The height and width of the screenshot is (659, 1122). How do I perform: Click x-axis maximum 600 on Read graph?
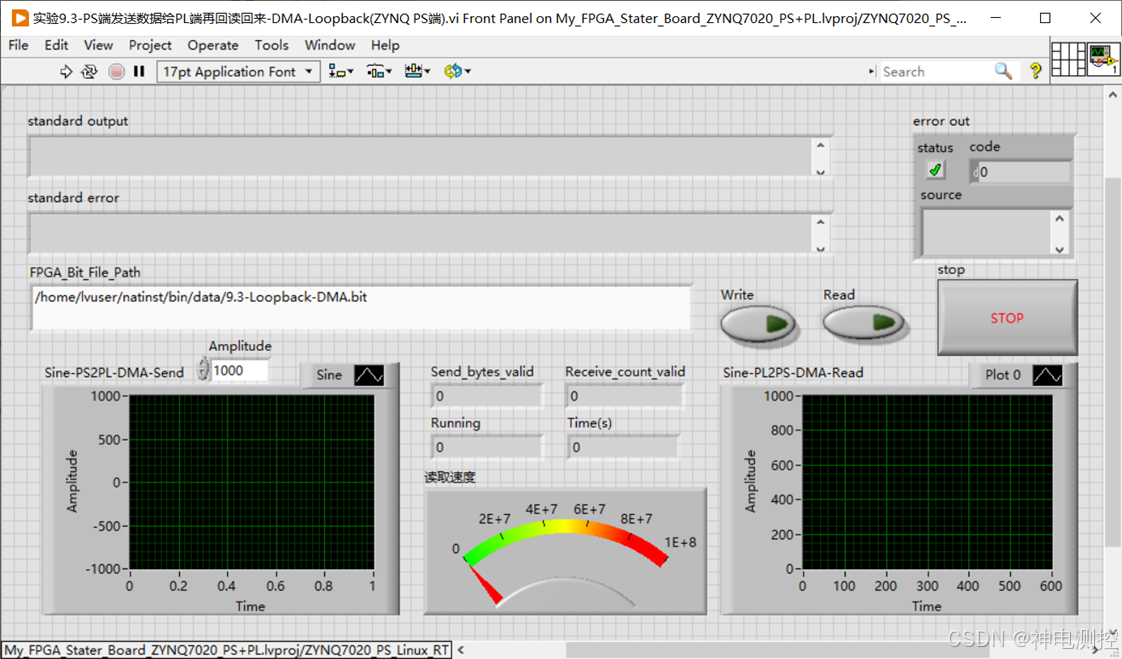point(1050,586)
